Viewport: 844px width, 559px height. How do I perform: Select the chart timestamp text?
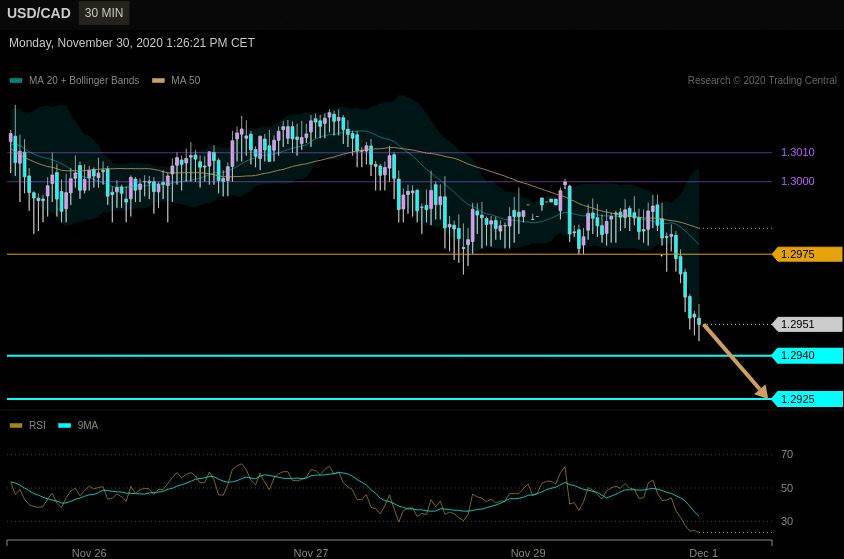132,43
